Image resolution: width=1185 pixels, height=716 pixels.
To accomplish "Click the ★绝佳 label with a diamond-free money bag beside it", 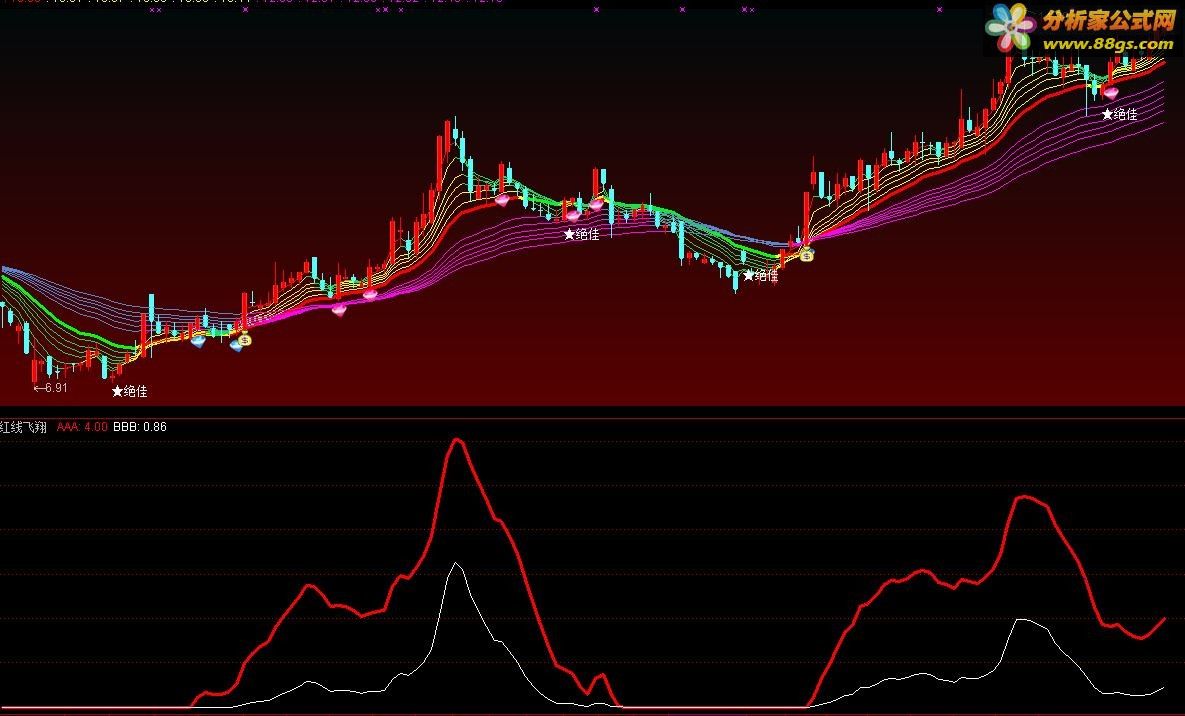I will coord(760,275).
